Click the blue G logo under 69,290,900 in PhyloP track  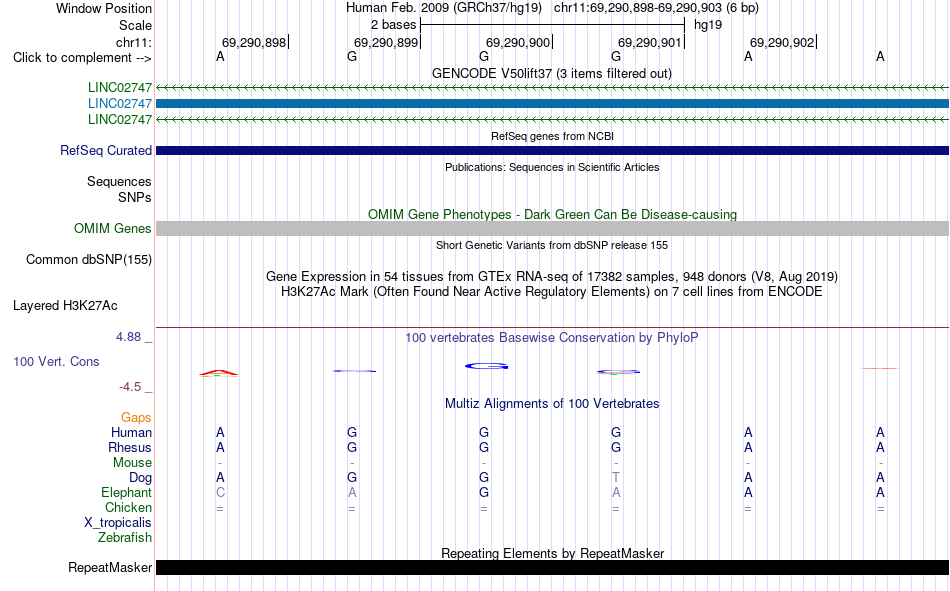[486, 366]
